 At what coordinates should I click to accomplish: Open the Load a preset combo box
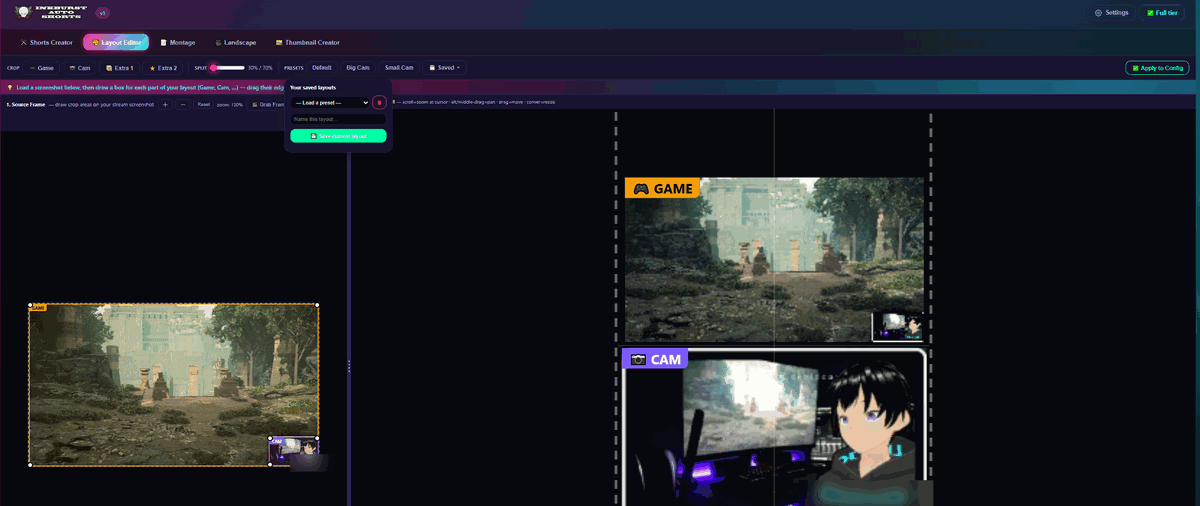point(330,102)
